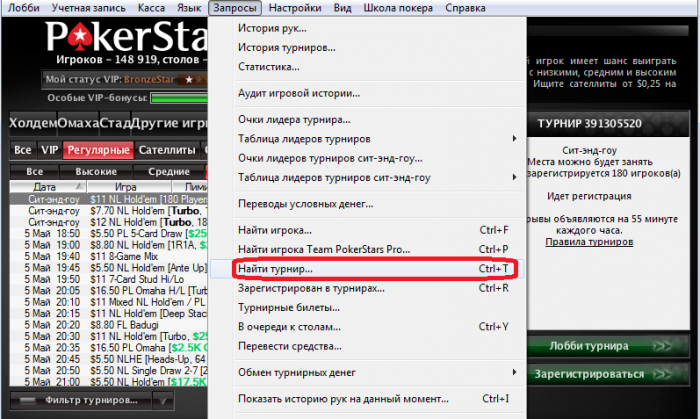Expand Обмен турнирных денег submenu
This screenshot has width=700, height=419.
(x=367, y=373)
